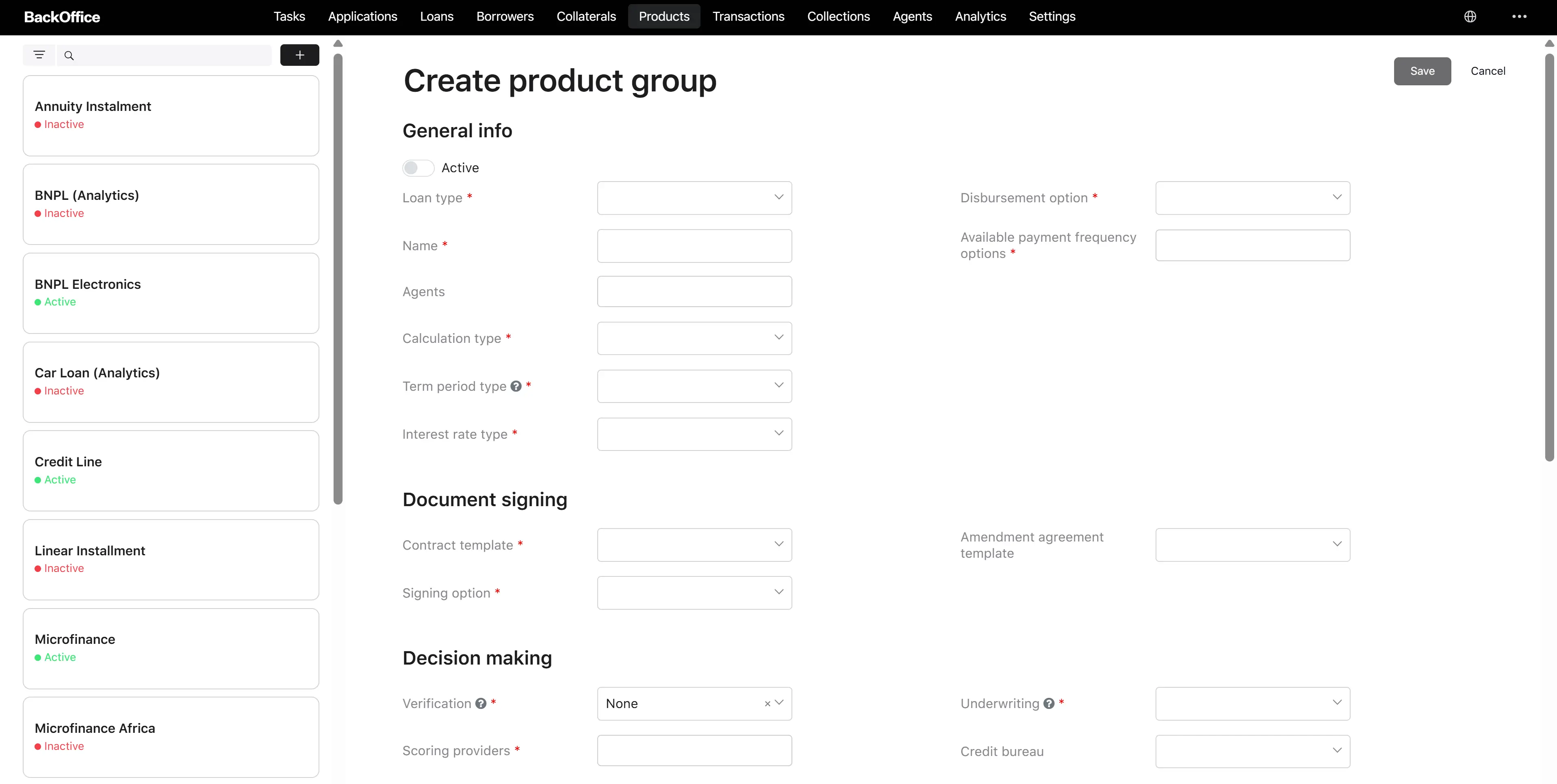The height and width of the screenshot is (784, 1557).
Task: Open Settings from top navigation
Action: tap(1052, 16)
